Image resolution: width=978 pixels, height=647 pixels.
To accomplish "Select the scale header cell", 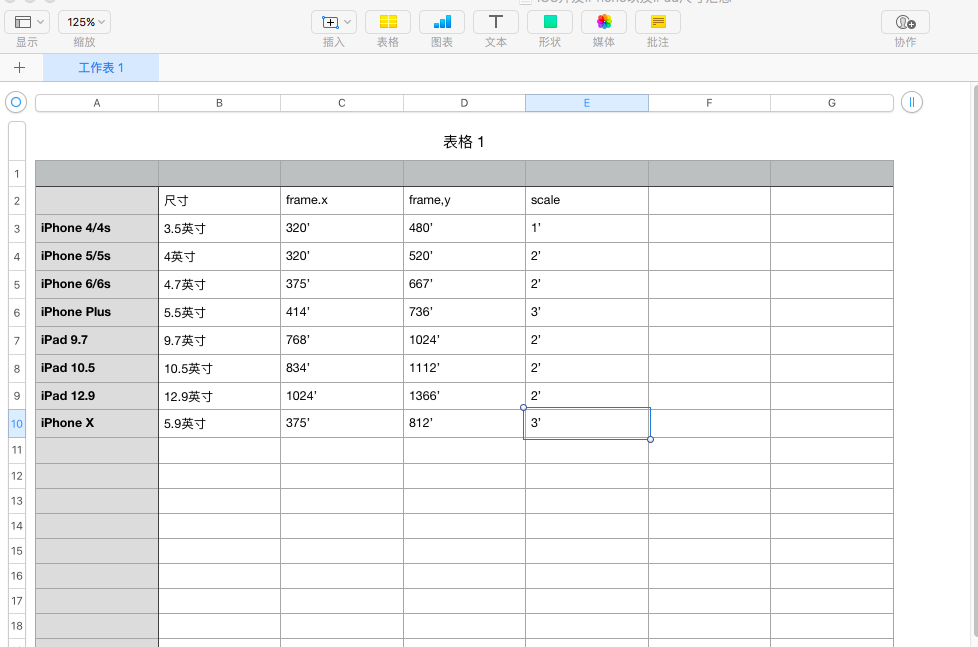I will 587,201.
